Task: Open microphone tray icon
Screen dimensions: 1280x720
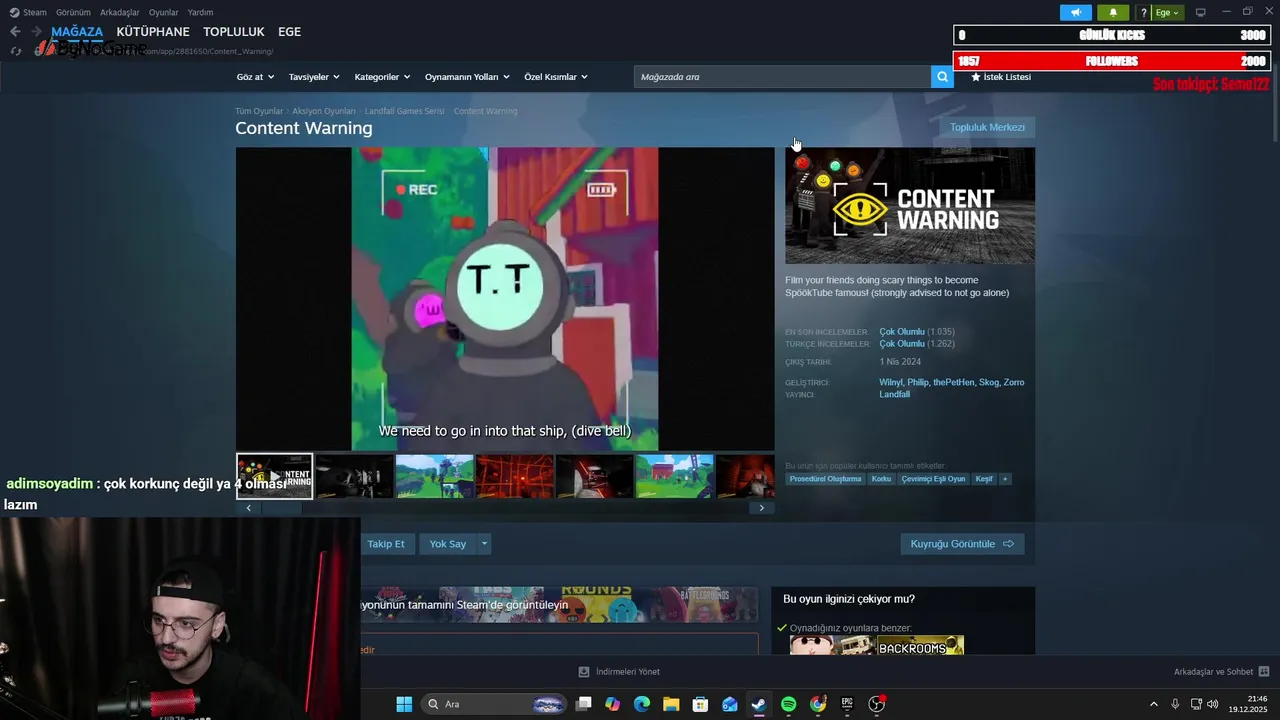Action: click(1175, 704)
